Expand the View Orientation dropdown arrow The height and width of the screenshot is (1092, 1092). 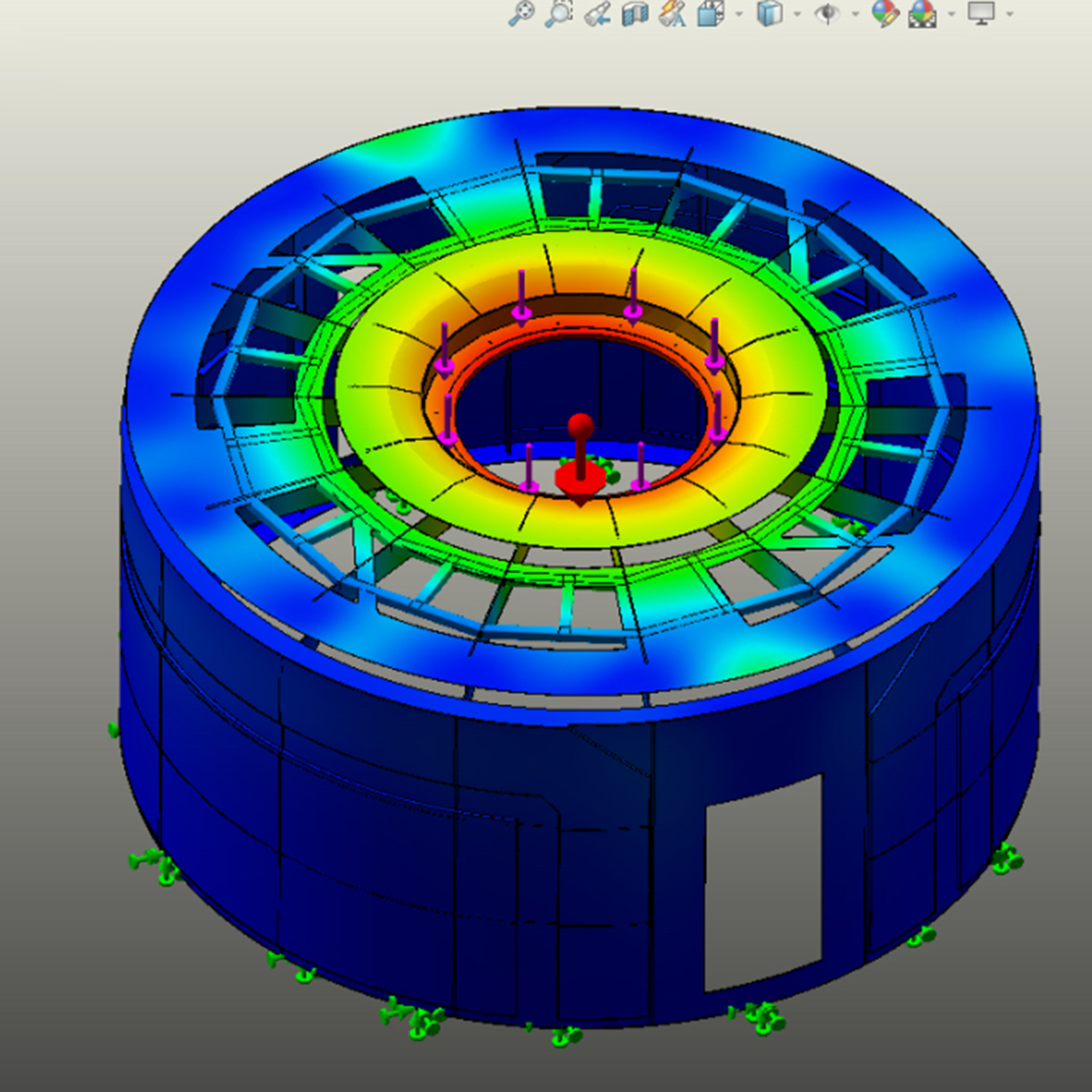pos(739,14)
